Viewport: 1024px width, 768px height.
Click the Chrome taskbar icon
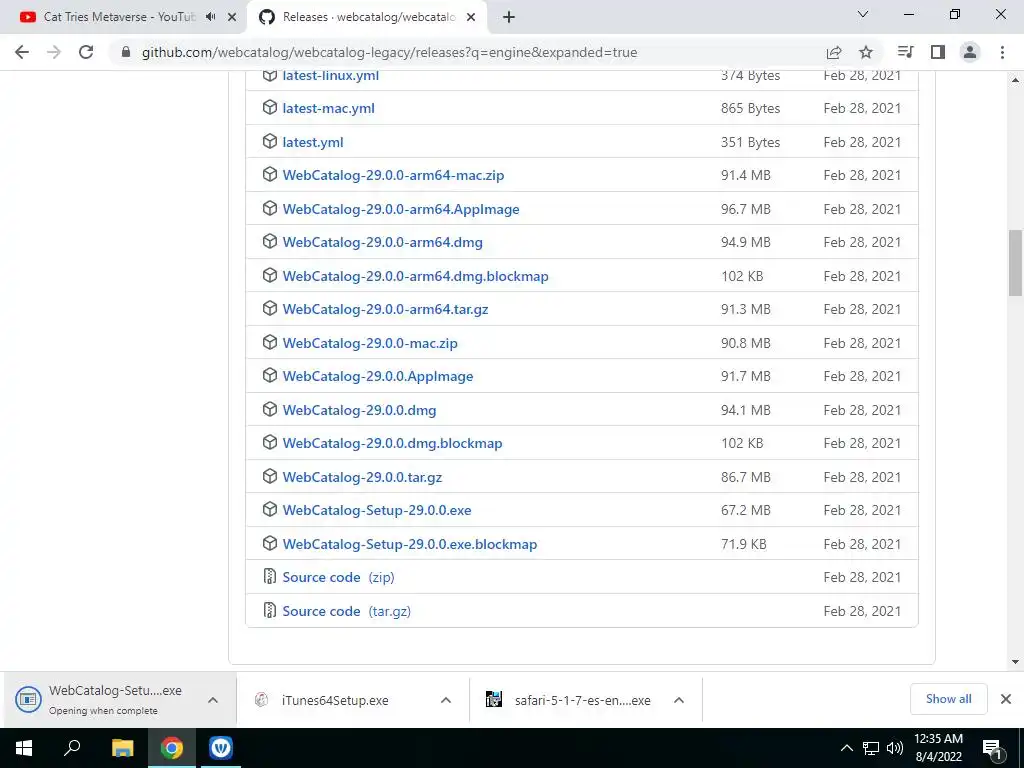tap(172, 748)
